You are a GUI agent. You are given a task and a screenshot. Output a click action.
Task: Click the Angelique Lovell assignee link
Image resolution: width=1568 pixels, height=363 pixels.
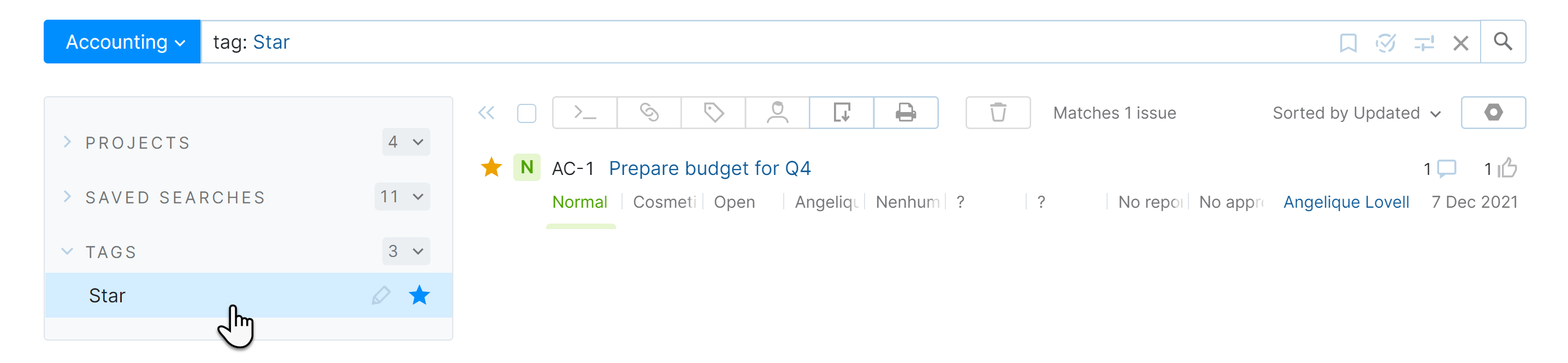click(1346, 202)
